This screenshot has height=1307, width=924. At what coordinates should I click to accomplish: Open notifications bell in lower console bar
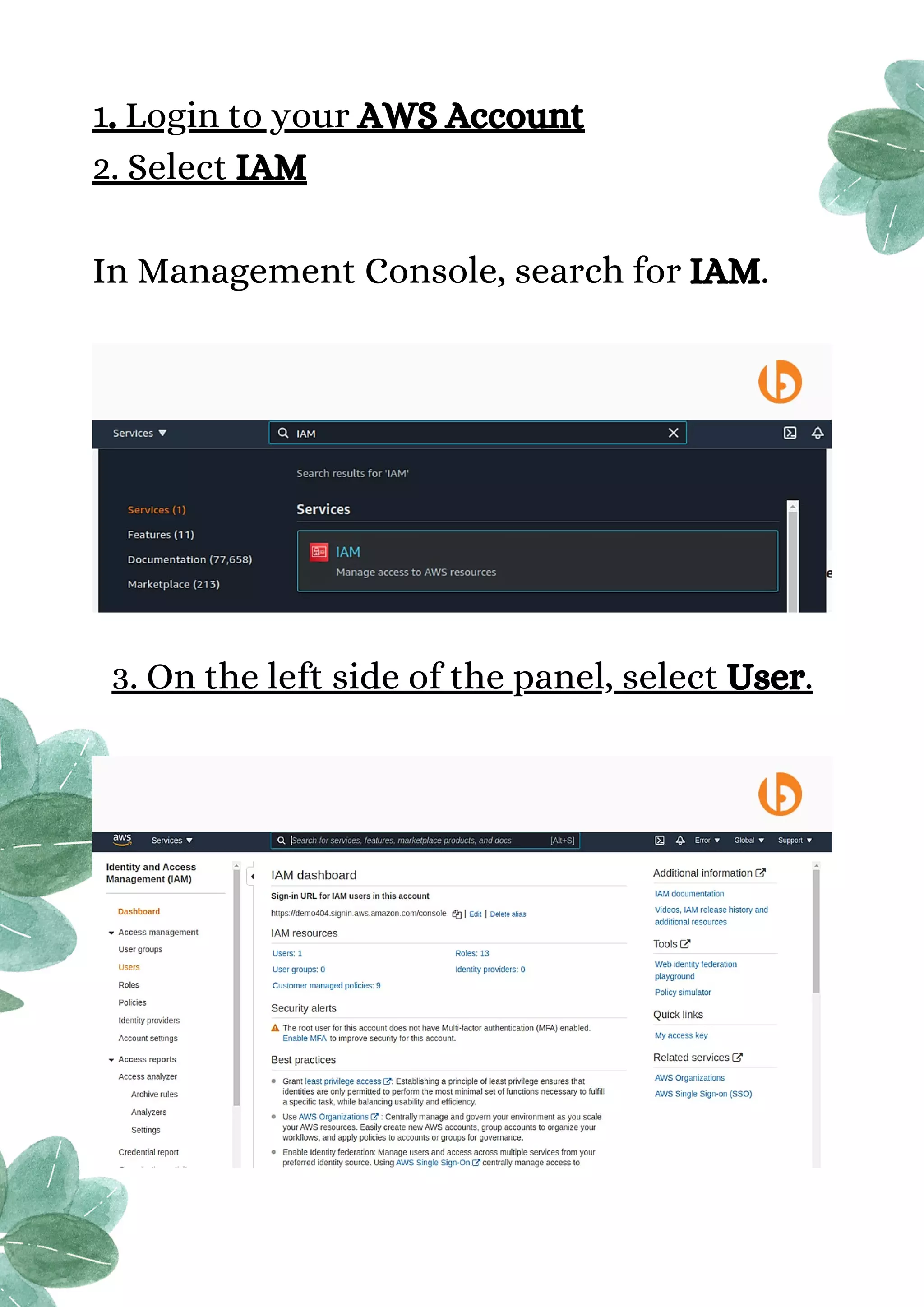pos(680,840)
